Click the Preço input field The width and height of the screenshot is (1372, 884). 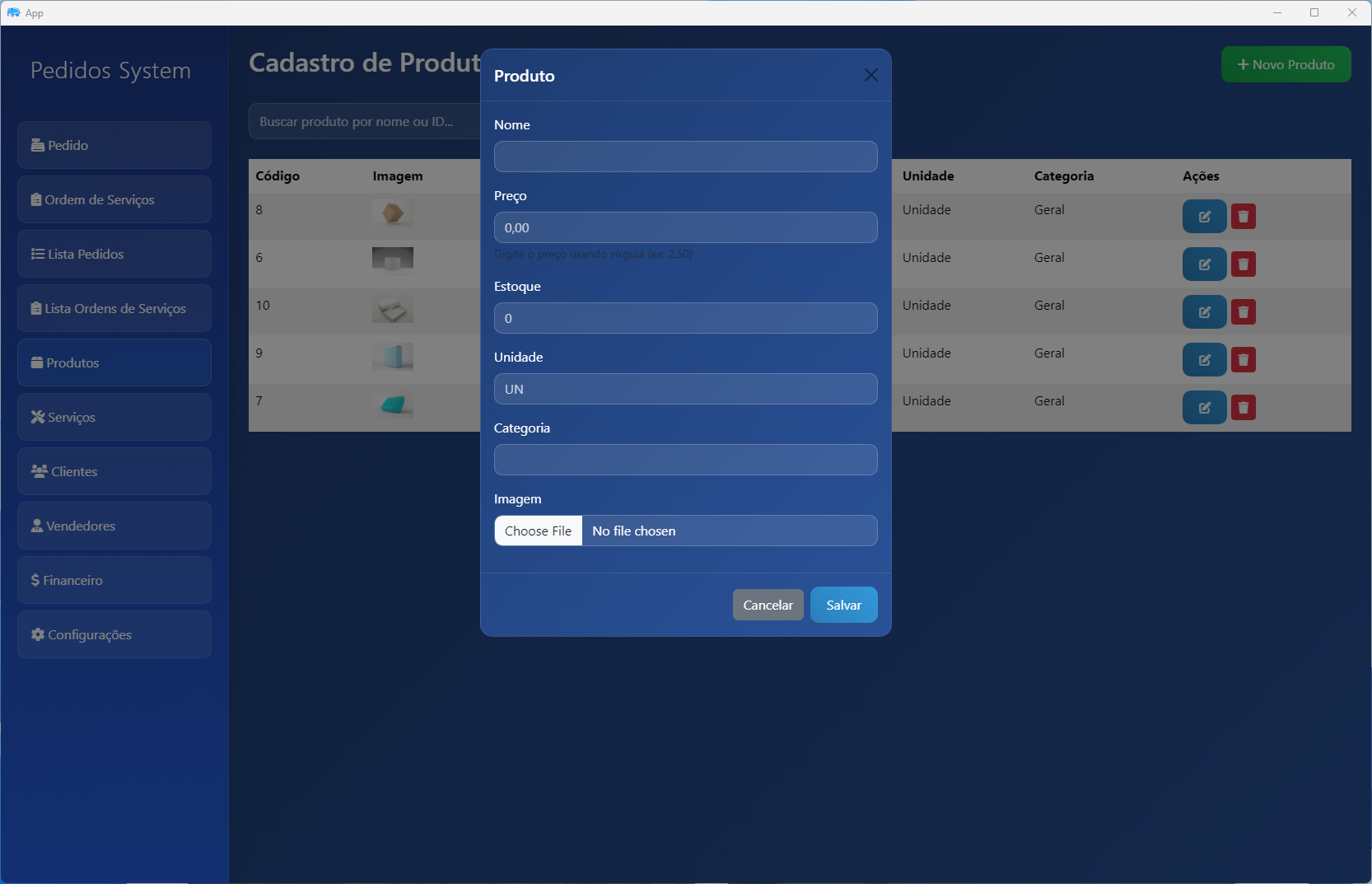tap(685, 227)
